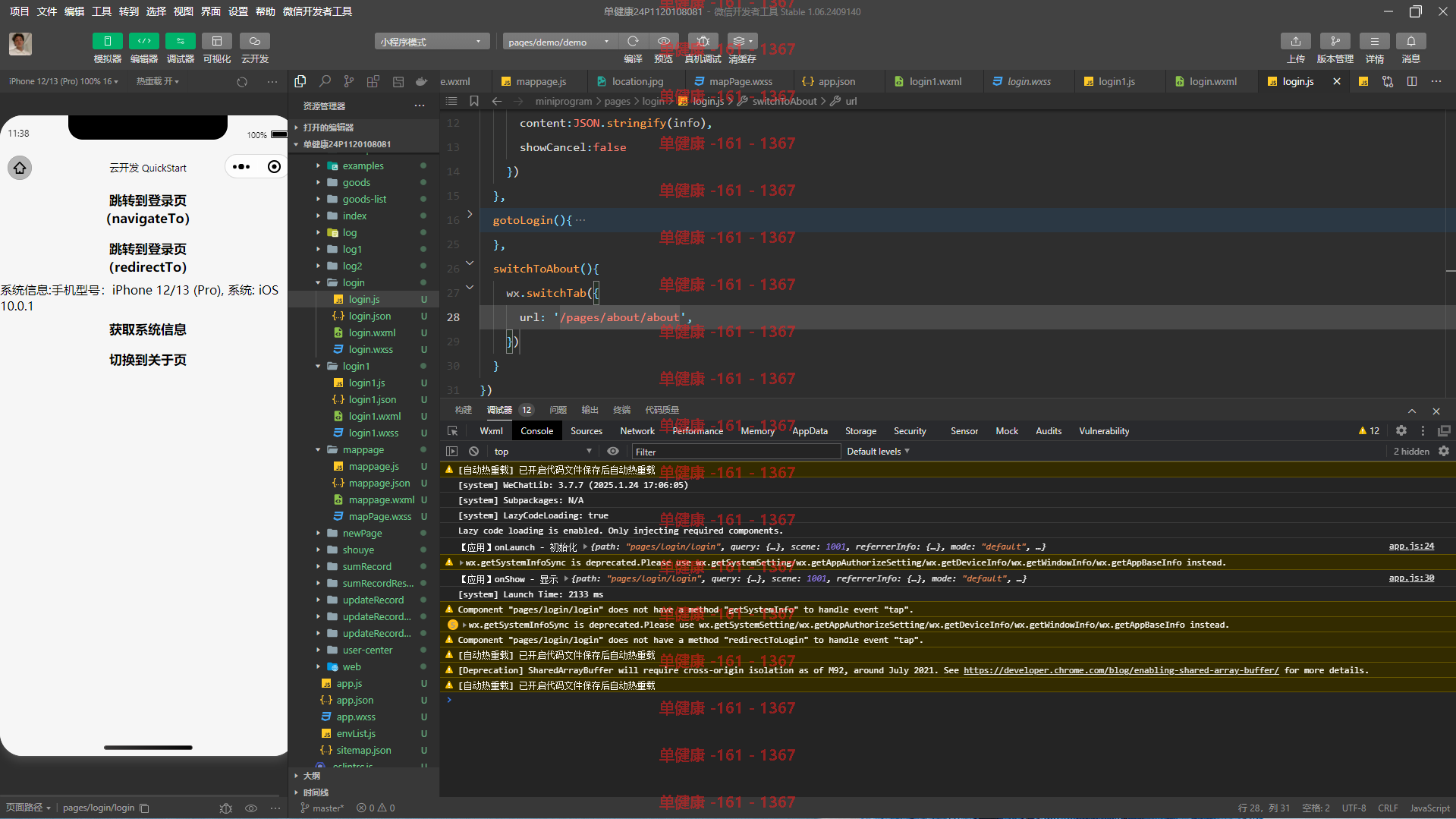
Task: Open version management (版本管理)
Action: 1335,41
